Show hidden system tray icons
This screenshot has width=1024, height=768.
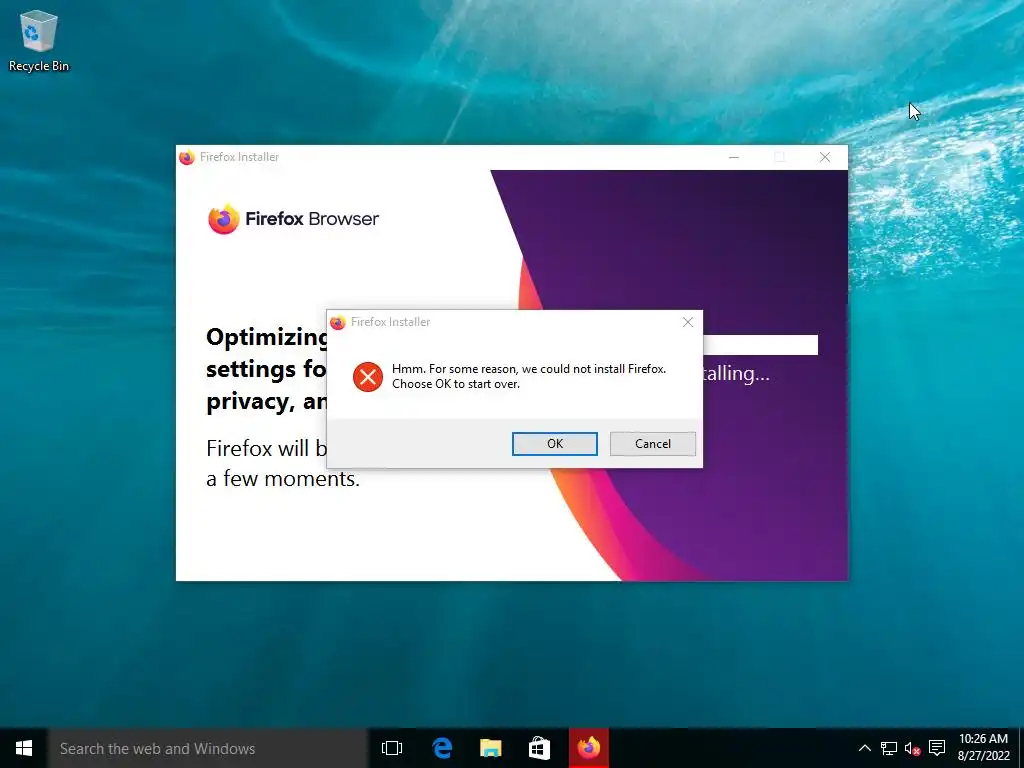(x=865, y=748)
